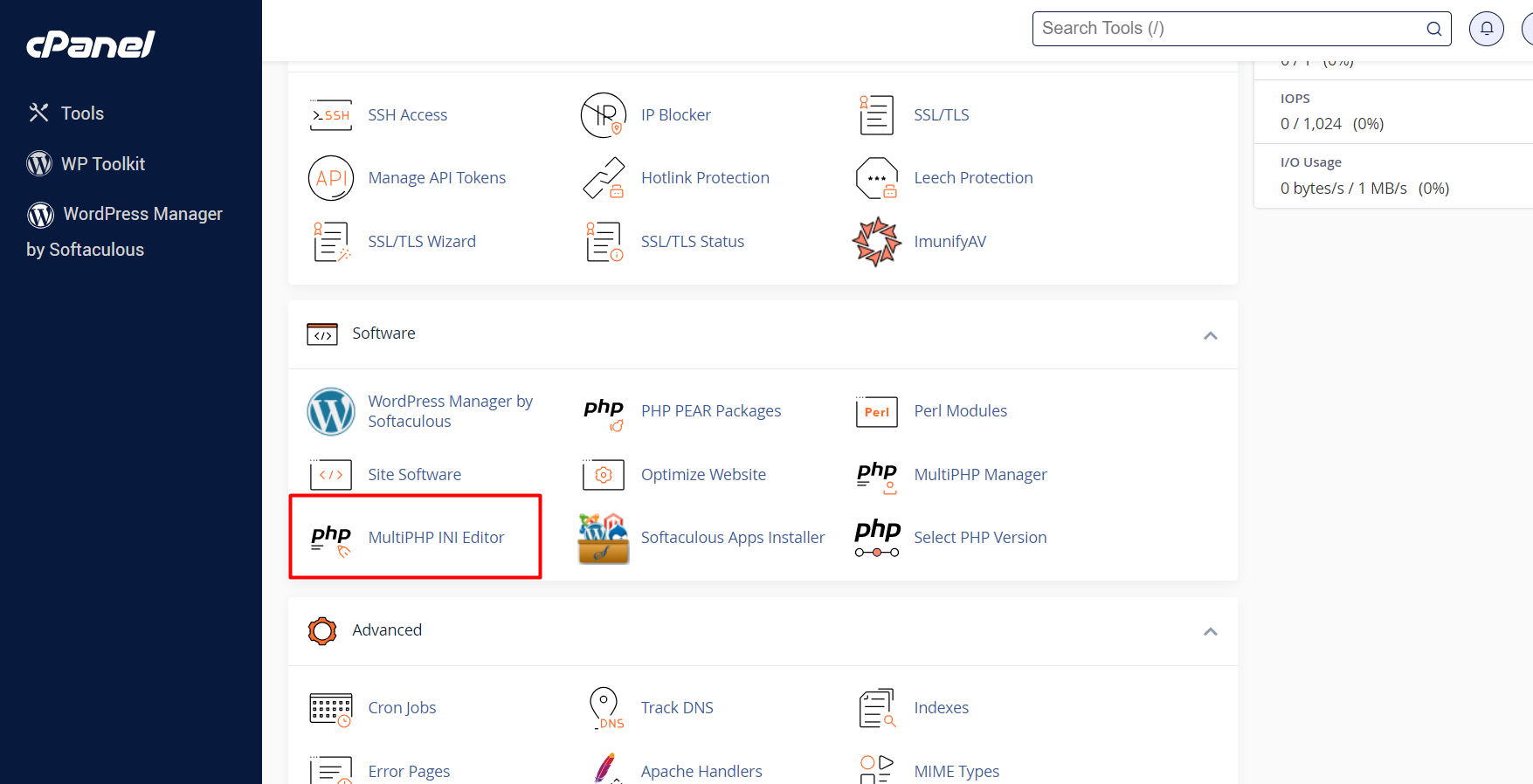Screen dimensions: 1533x784
Task: Open the SSH Access link
Action: click(x=407, y=115)
